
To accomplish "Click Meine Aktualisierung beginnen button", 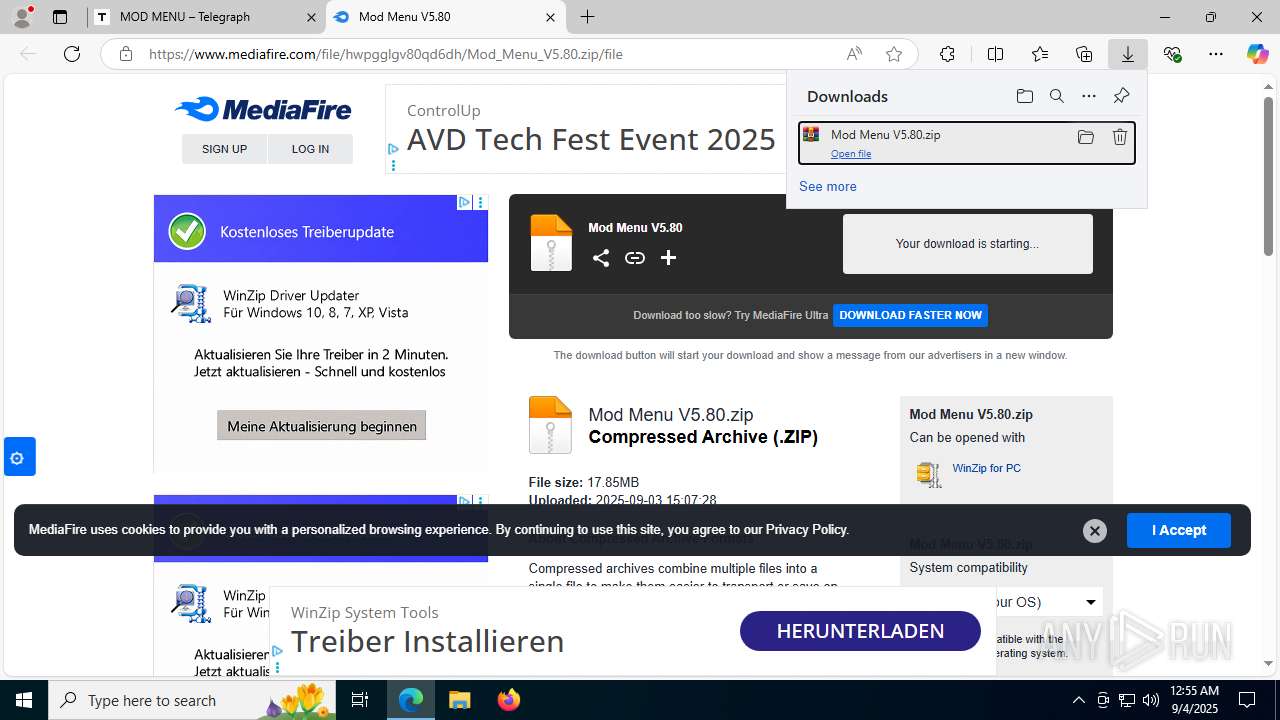I will pyautogui.click(x=322, y=426).
